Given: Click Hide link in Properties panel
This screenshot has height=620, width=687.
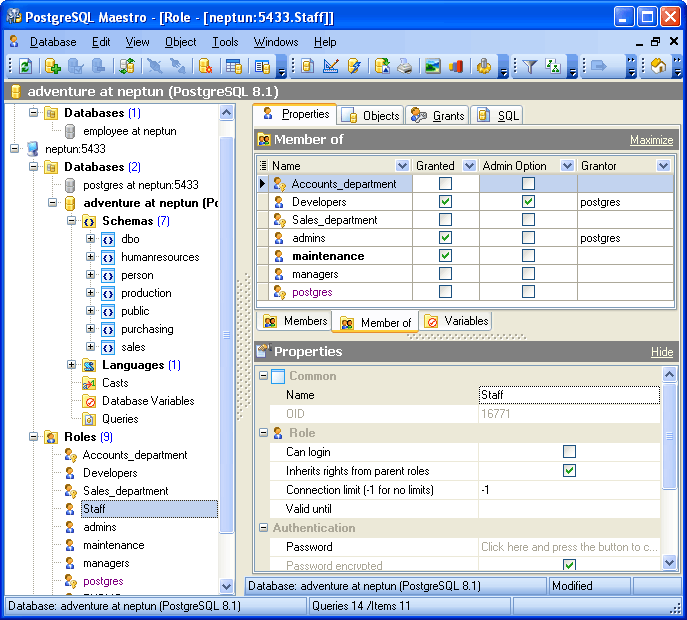Looking at the screenshot, I should click(x=661, y=352).
